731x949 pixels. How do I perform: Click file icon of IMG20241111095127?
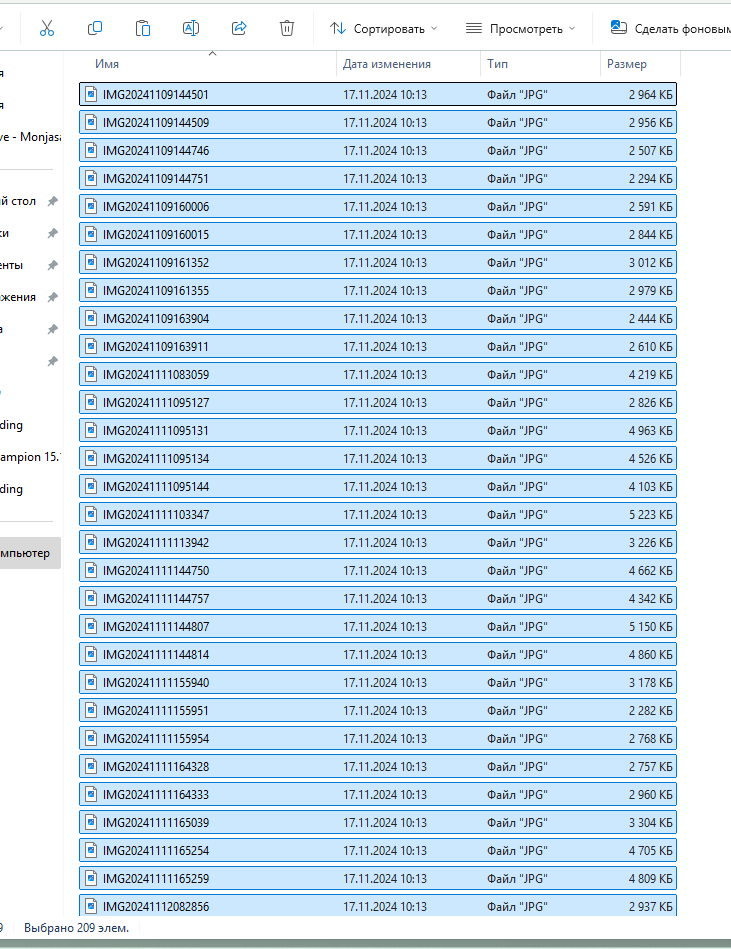coord(91,402)
